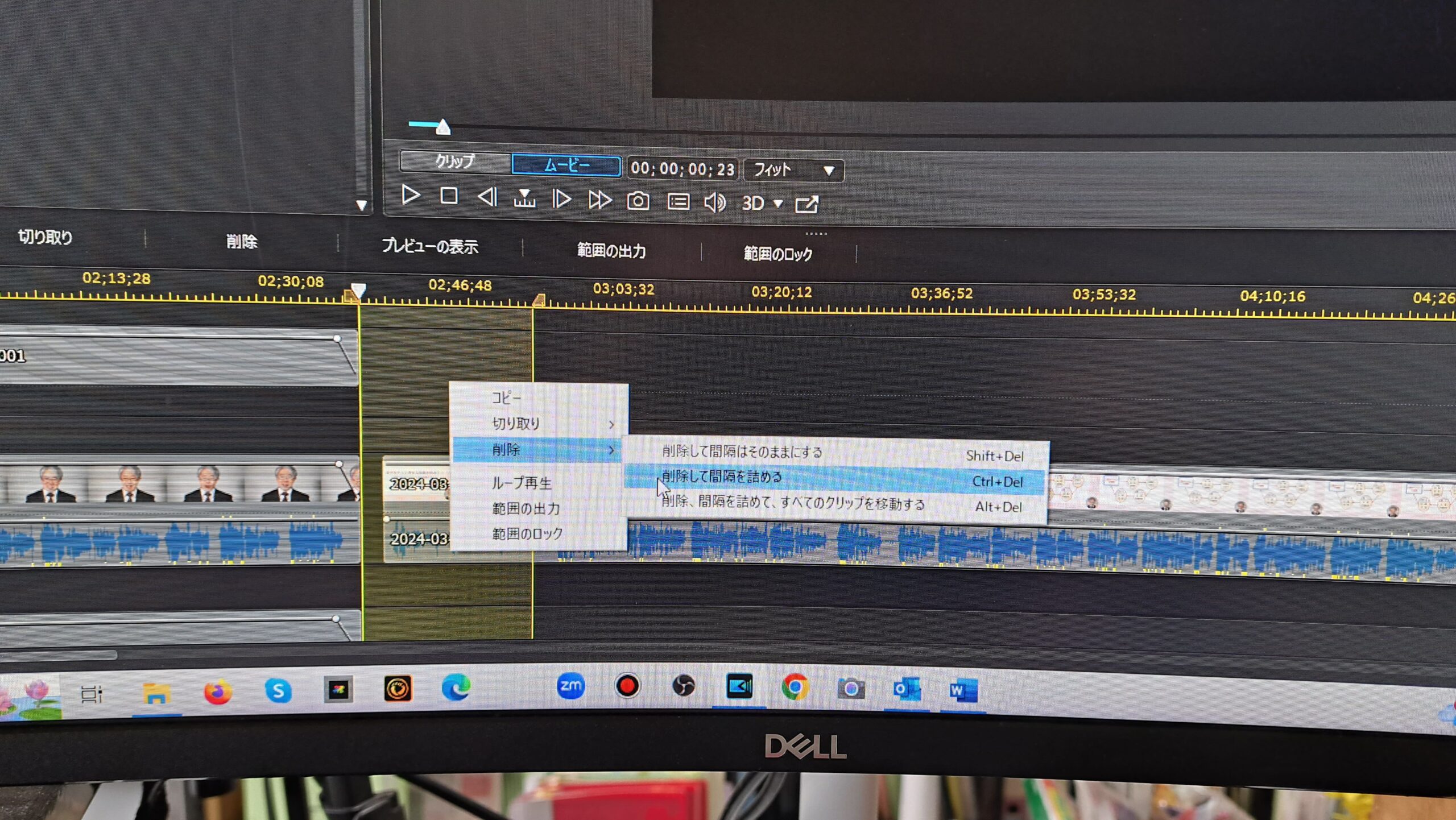Viewport: 1456px width, 820px height.
Task: Toggle the 3D display mode
Action: click(752, 203)
